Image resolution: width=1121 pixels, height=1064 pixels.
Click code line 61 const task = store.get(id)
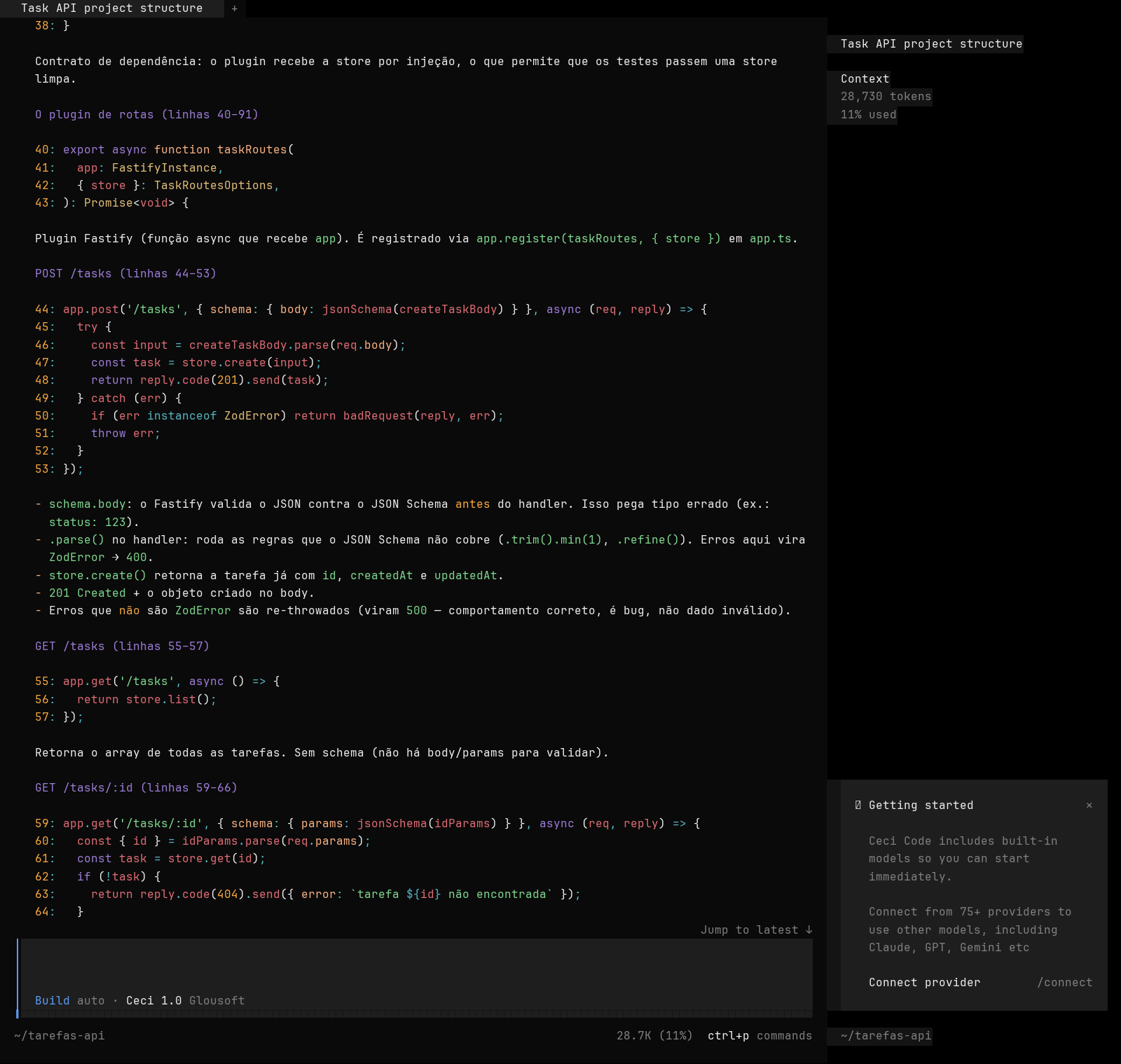[x=151, y=859]
